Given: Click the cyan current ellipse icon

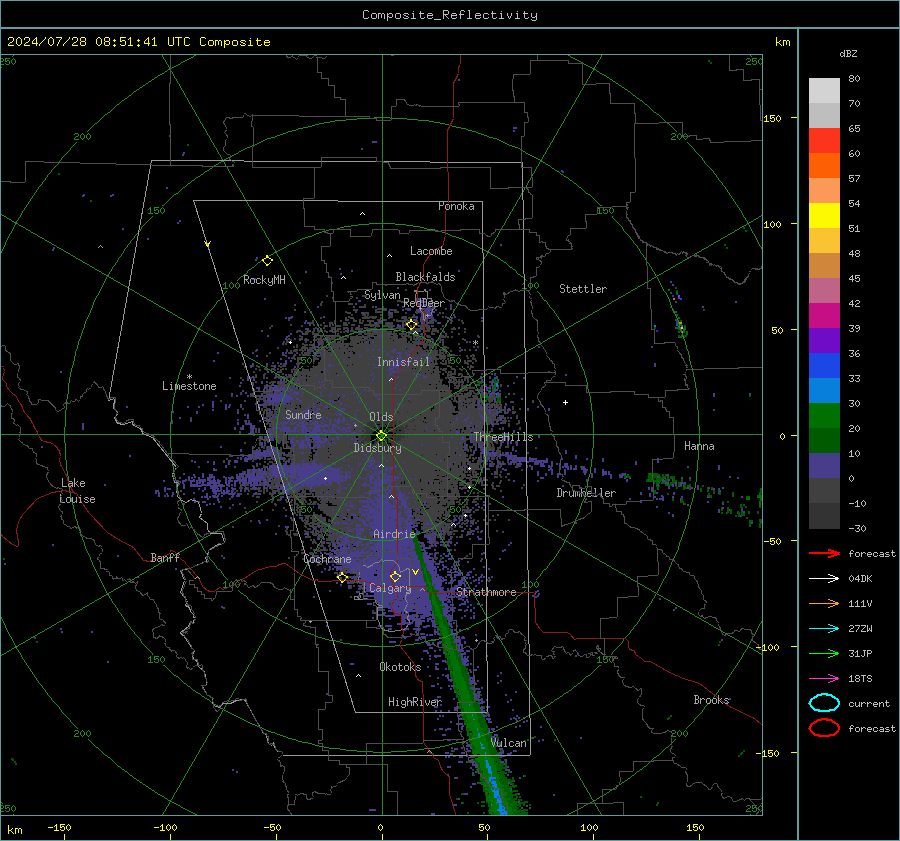Looking at the screenshot, I should coord(824,703).
